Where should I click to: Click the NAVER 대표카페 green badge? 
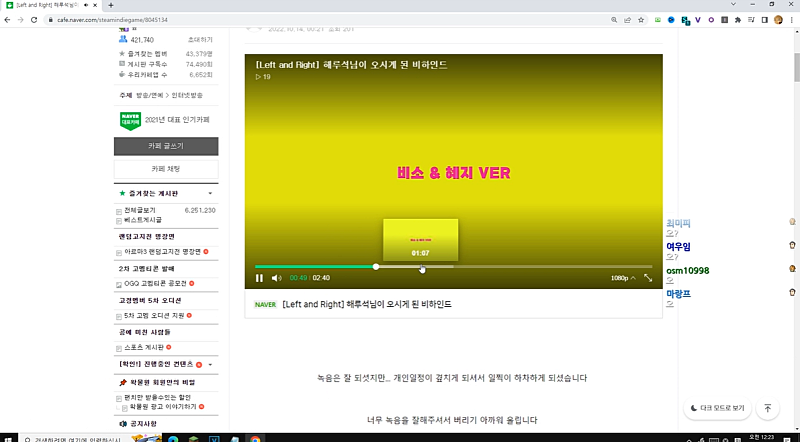[130, 121]
